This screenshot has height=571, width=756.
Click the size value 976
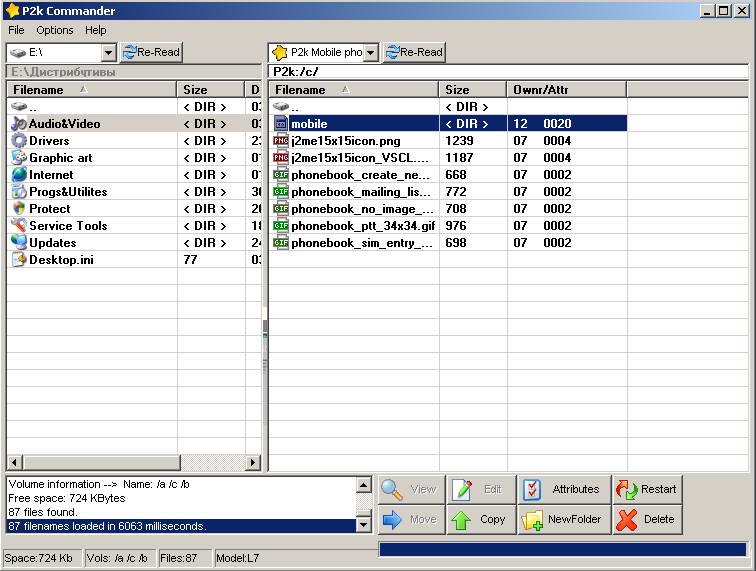[456, 226]
